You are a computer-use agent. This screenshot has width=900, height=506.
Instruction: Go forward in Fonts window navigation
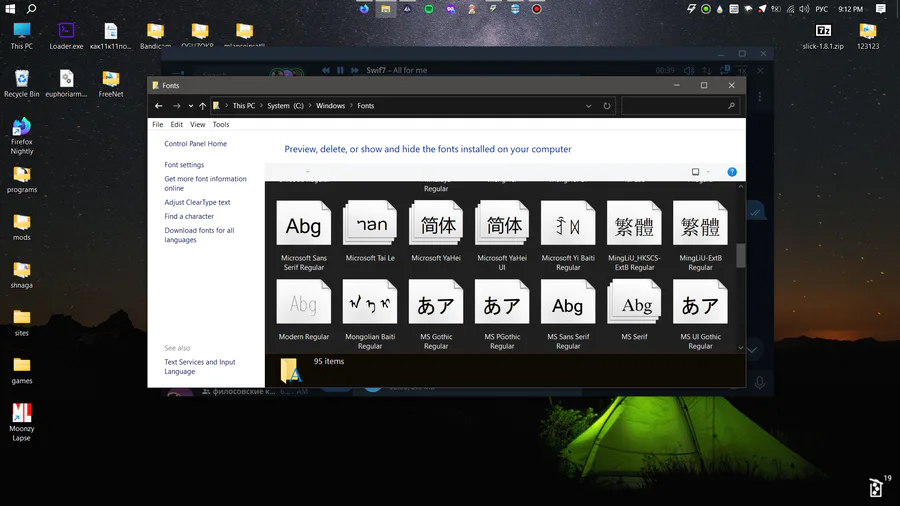point(176,106)
